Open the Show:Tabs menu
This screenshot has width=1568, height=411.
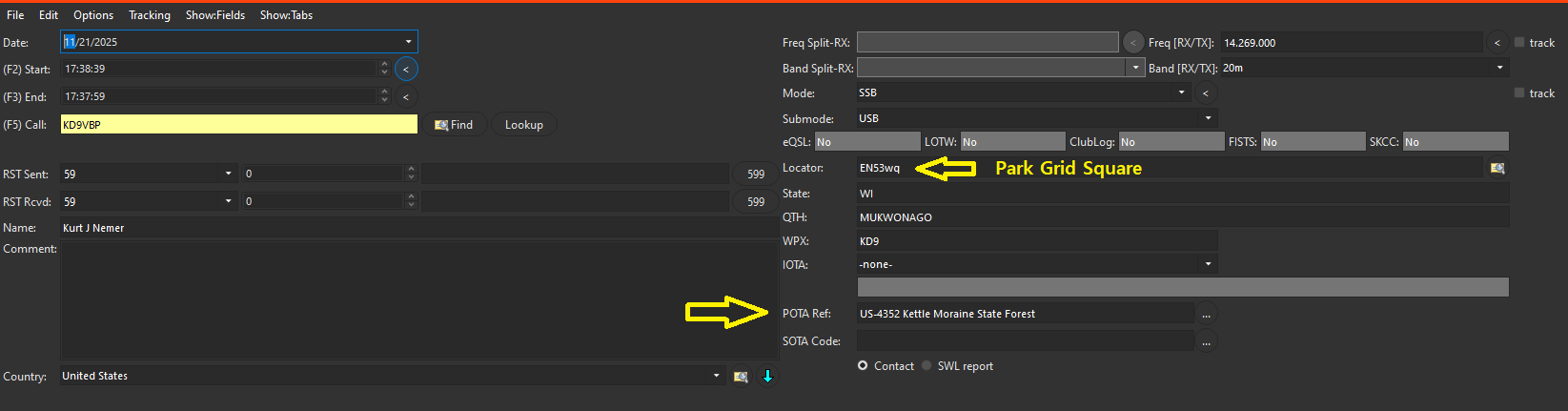pos(286,15)
